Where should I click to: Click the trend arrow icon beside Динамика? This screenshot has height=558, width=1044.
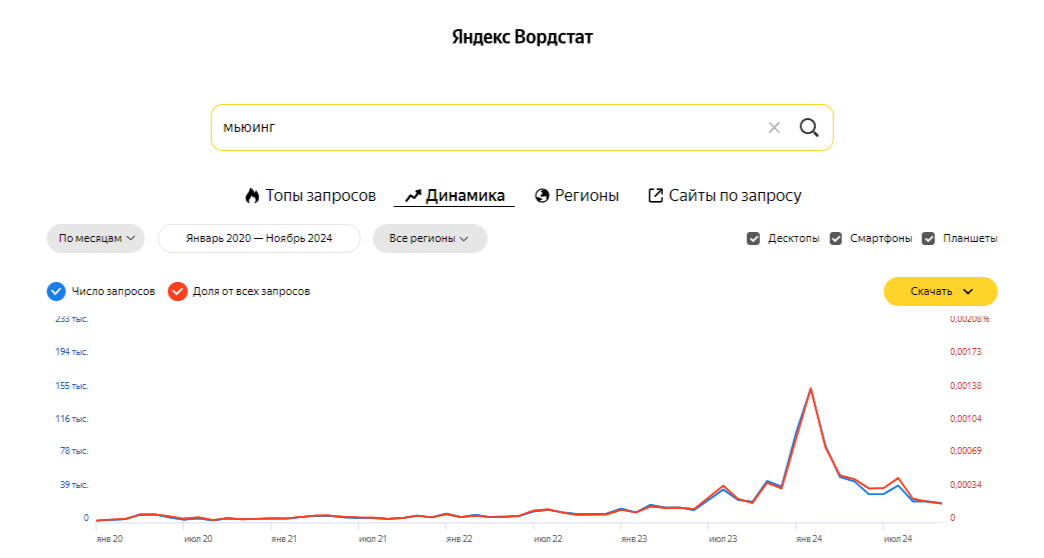[x=413, y=196]
